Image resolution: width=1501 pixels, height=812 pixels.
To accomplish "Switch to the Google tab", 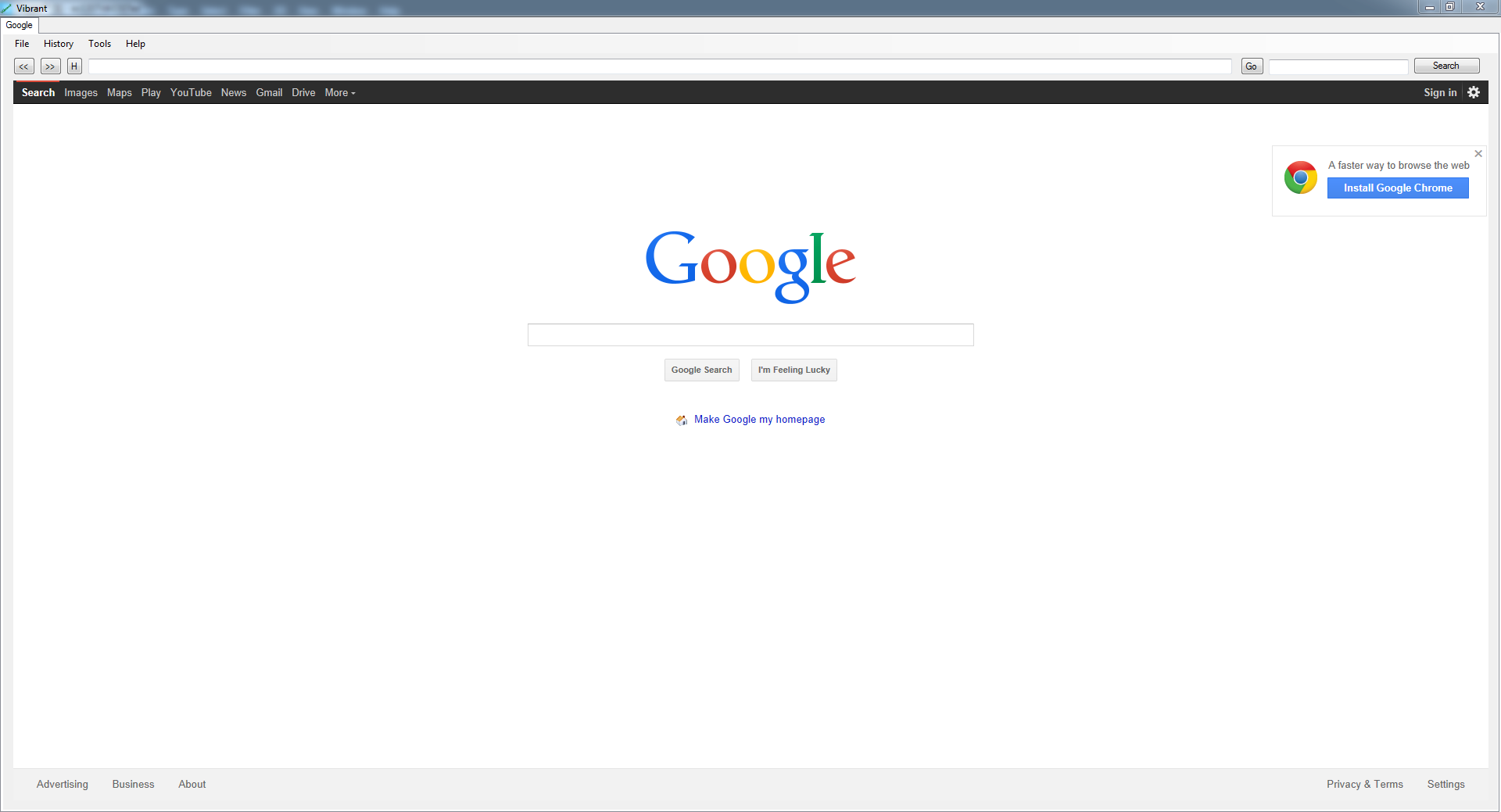I will 19,25.
